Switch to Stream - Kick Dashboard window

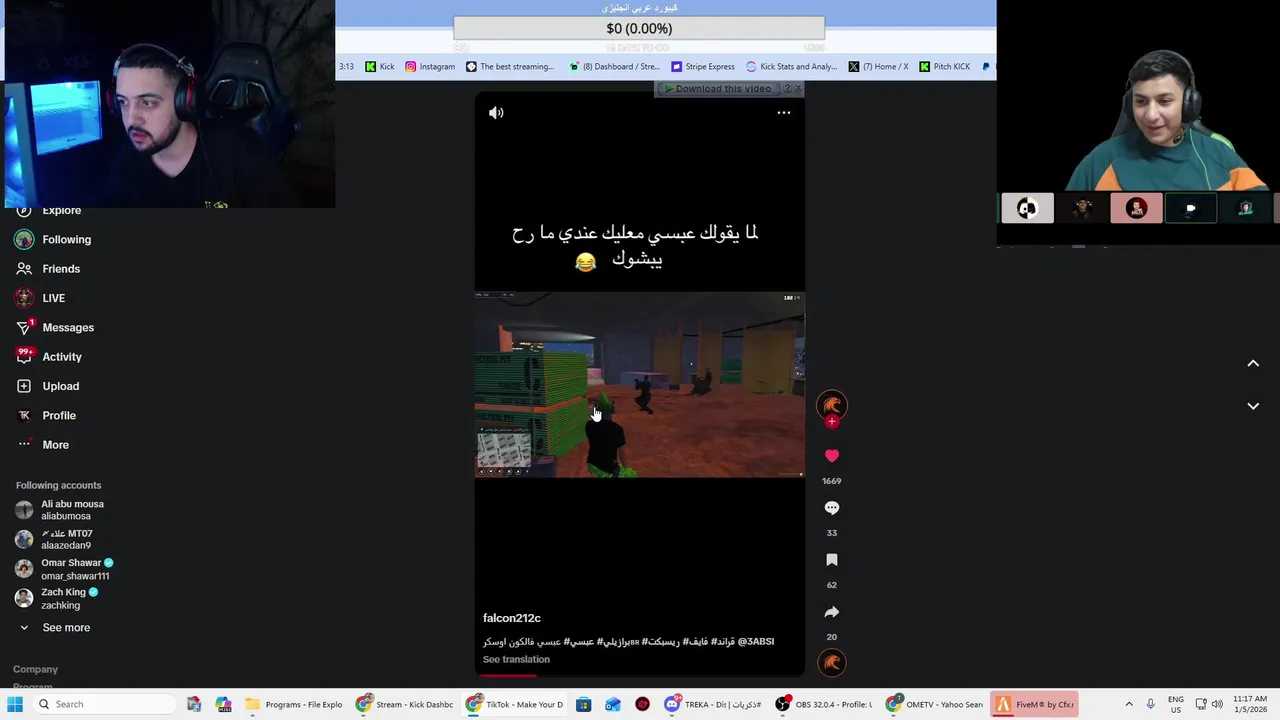click(x=405, y=704)
